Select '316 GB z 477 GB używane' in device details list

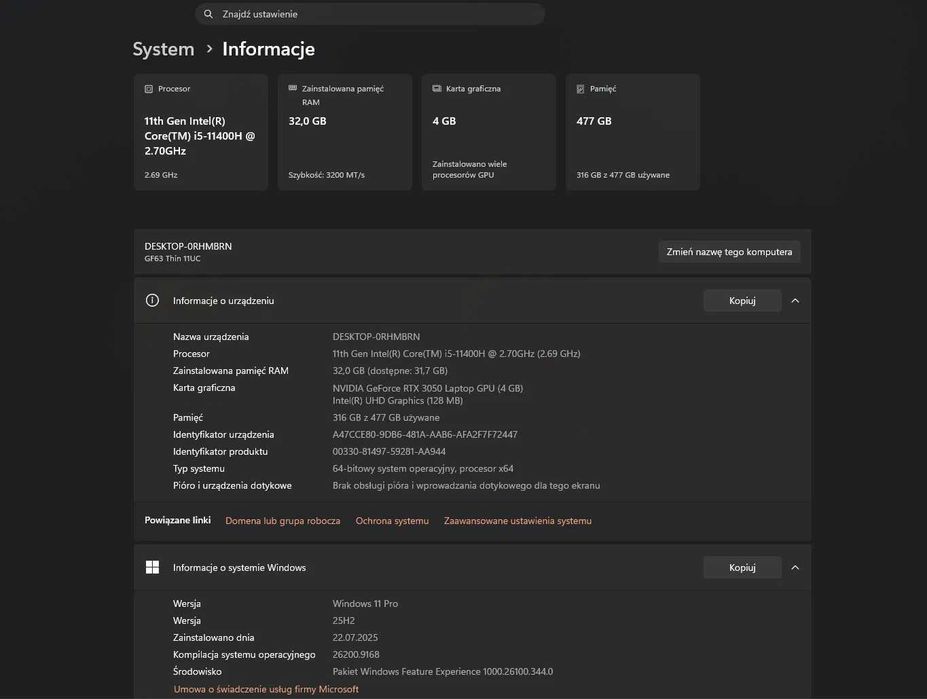click(385, 418)
